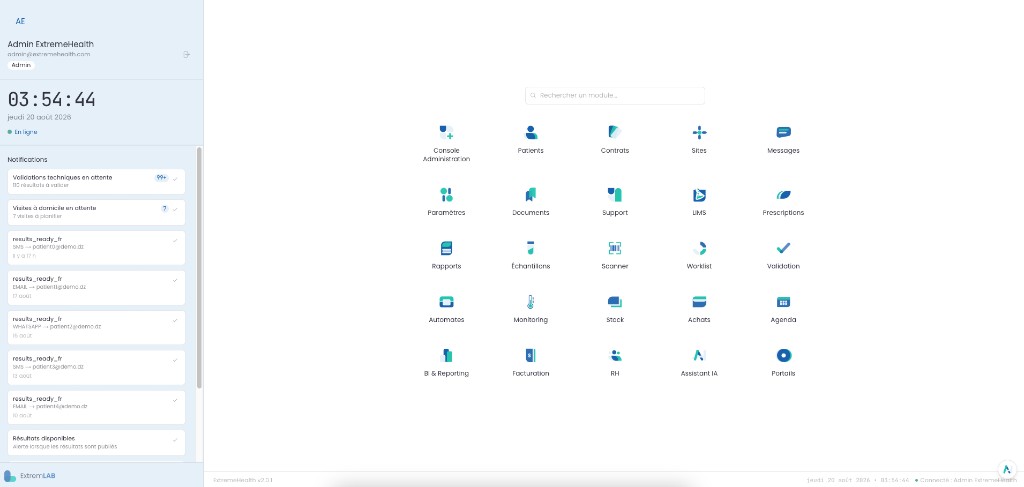Open the Documents module

(530, 201)
